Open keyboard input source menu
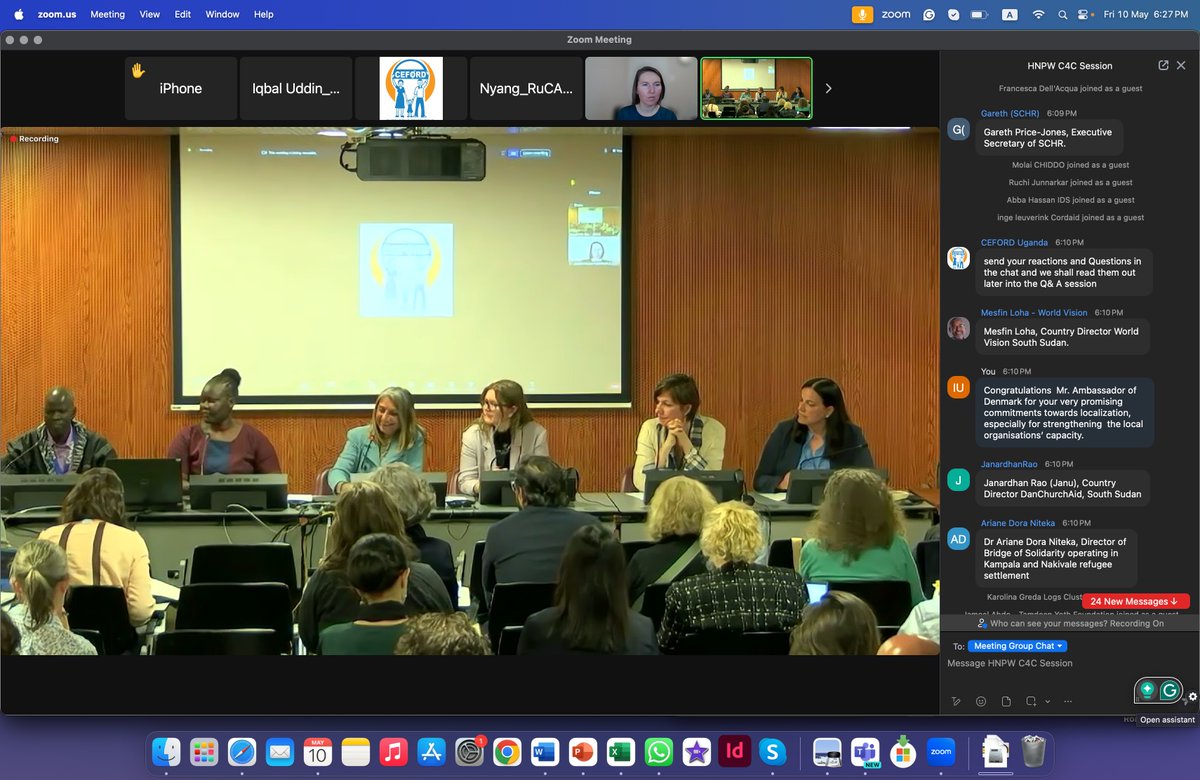 pyautogui.click(x=1010, y=14)
